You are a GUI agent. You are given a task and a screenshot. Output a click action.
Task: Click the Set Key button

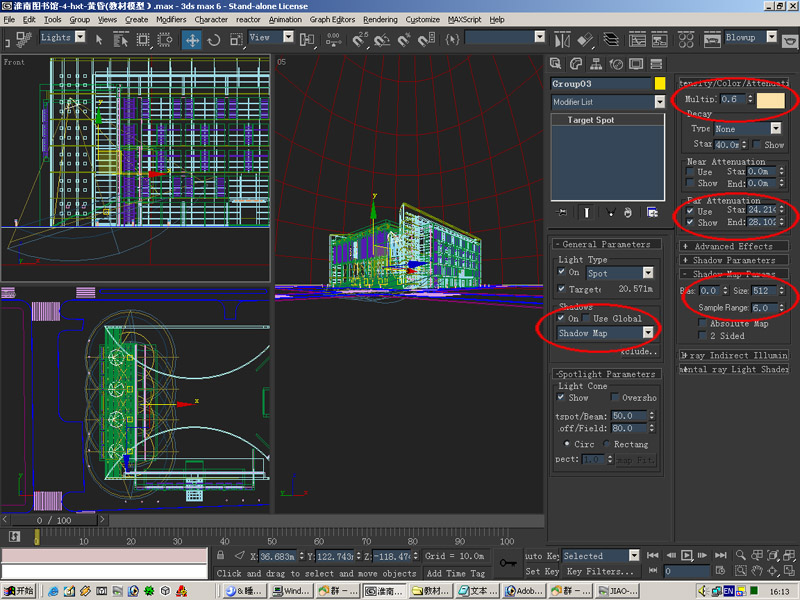(542, 571)
